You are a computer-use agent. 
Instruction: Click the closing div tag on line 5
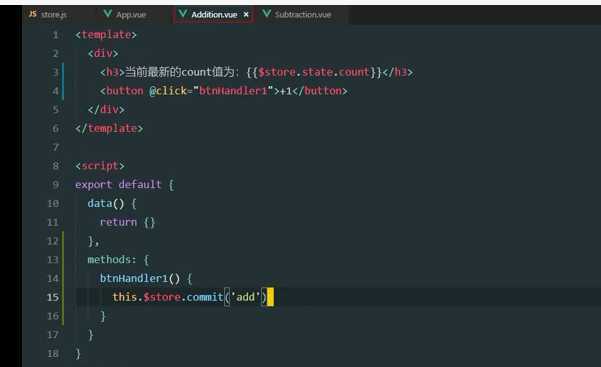coord(106,110)
